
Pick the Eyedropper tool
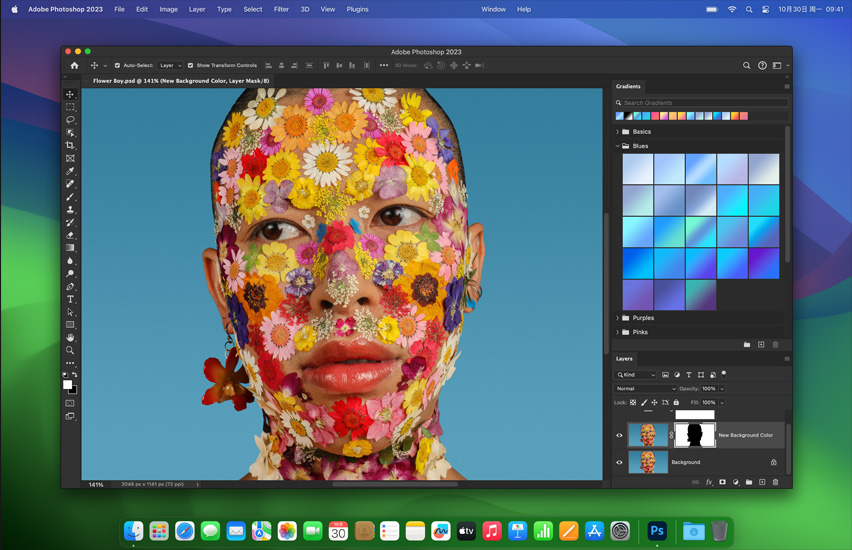(x=70, y=171)
